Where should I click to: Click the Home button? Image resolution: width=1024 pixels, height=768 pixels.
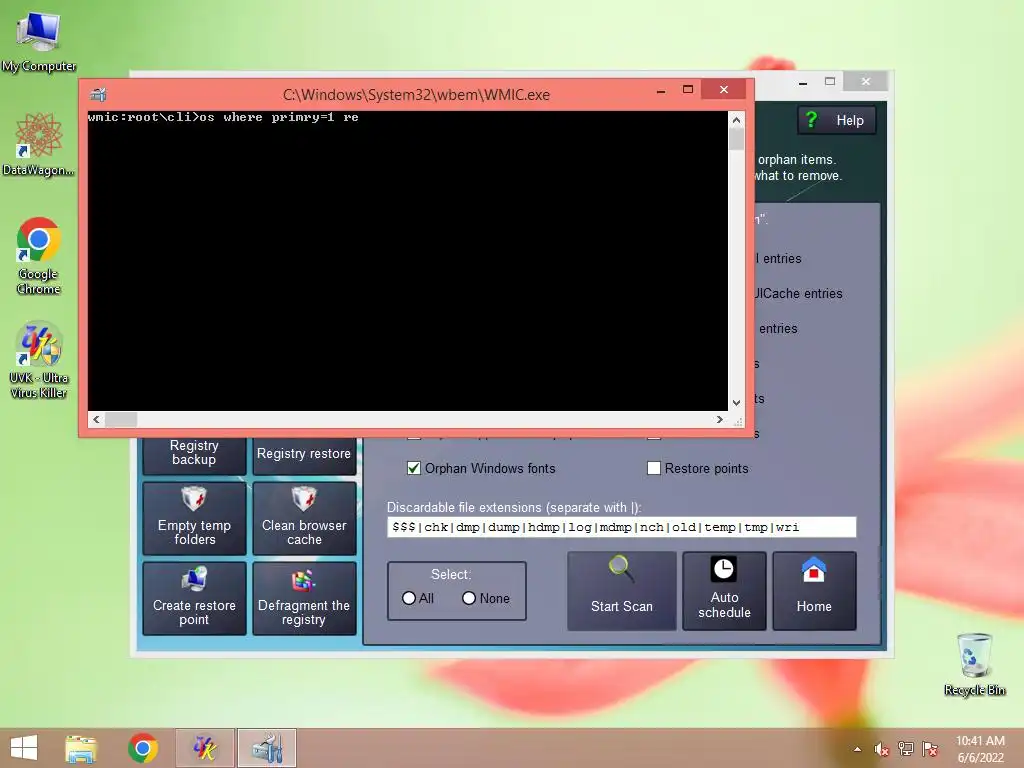pos(814,591)
